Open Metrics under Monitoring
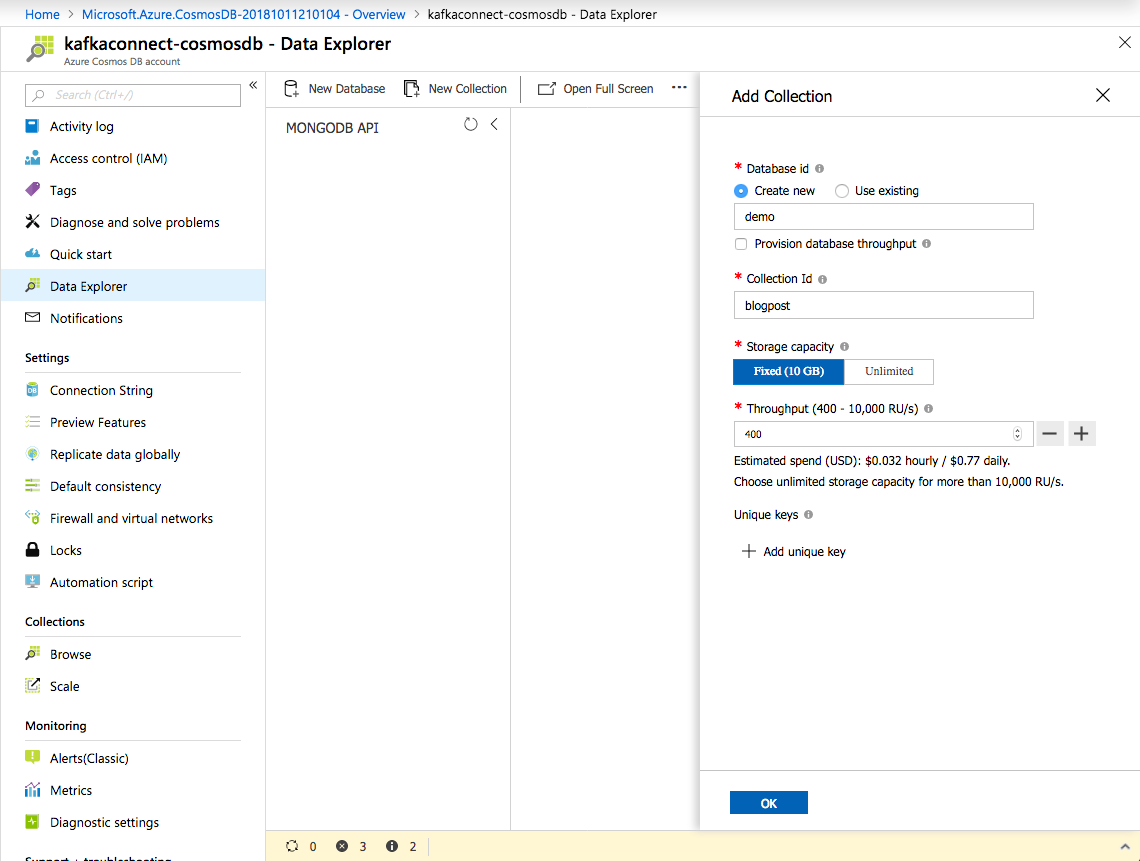The width and height of the screenshot is (1140, 861). [x=70, y=790]
